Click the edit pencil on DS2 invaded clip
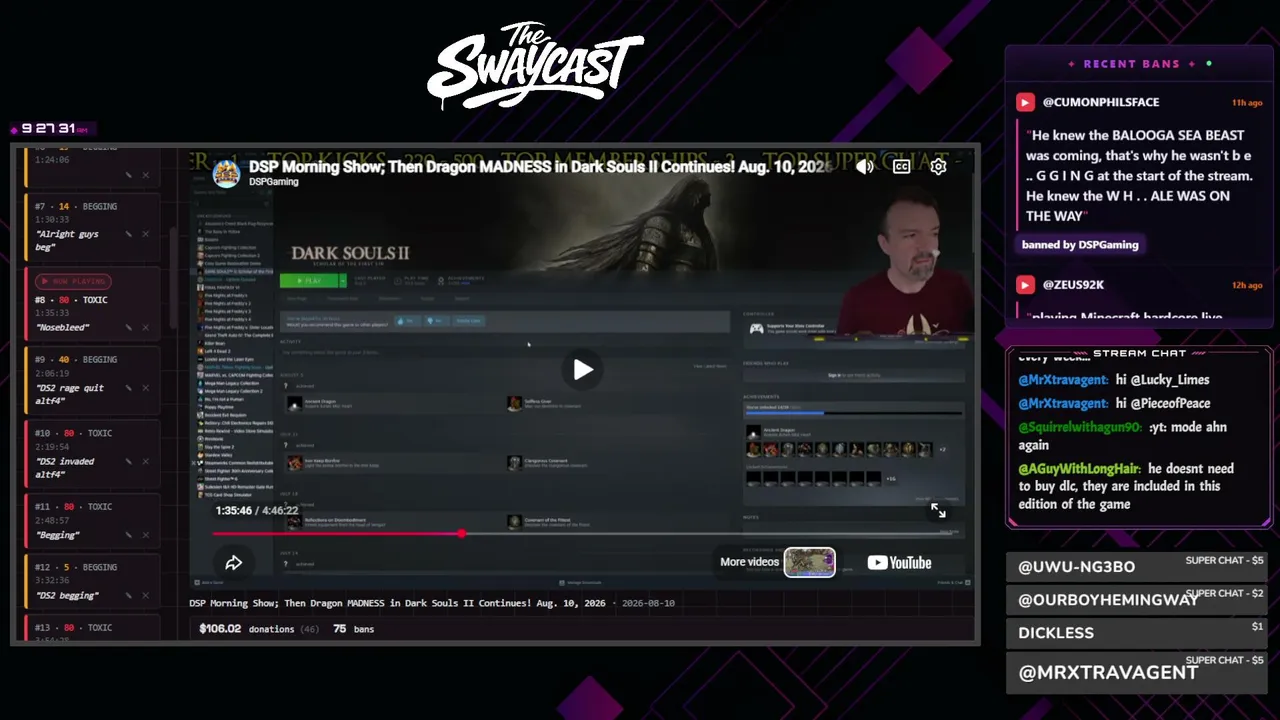This screenshot has width=1280, height=720. [128, 461]
